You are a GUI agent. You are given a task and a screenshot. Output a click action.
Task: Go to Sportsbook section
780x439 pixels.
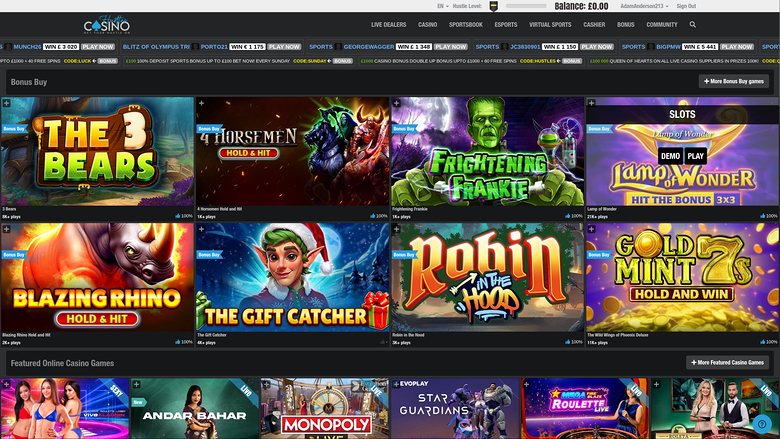click(x=466, y=24)
